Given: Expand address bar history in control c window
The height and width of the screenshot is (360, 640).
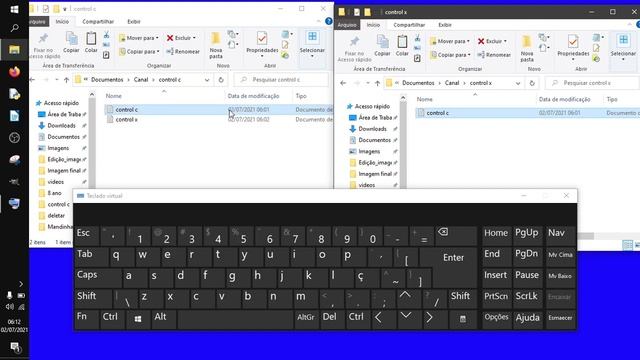Looking at the screenshot, I should 207,80.
